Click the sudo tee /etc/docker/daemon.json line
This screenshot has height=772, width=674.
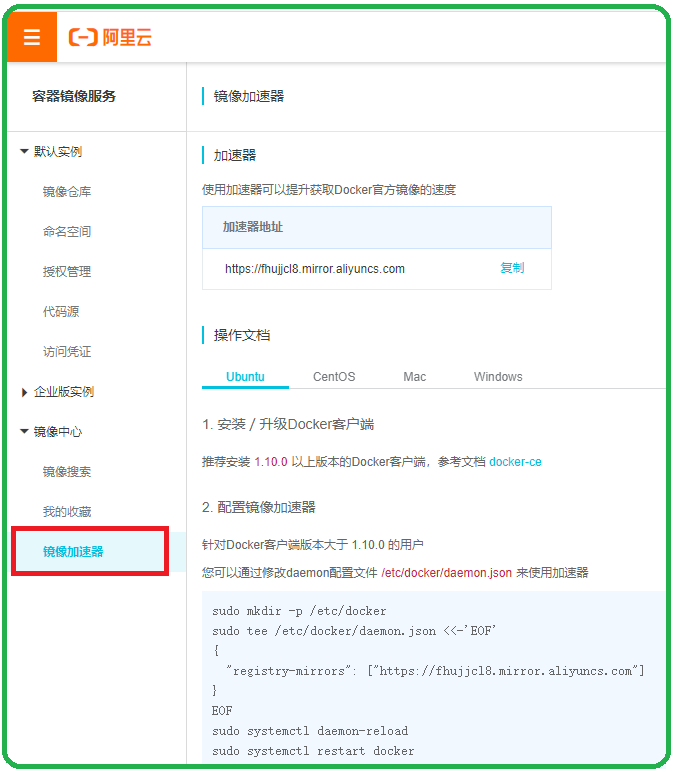[x=353, y=631]
